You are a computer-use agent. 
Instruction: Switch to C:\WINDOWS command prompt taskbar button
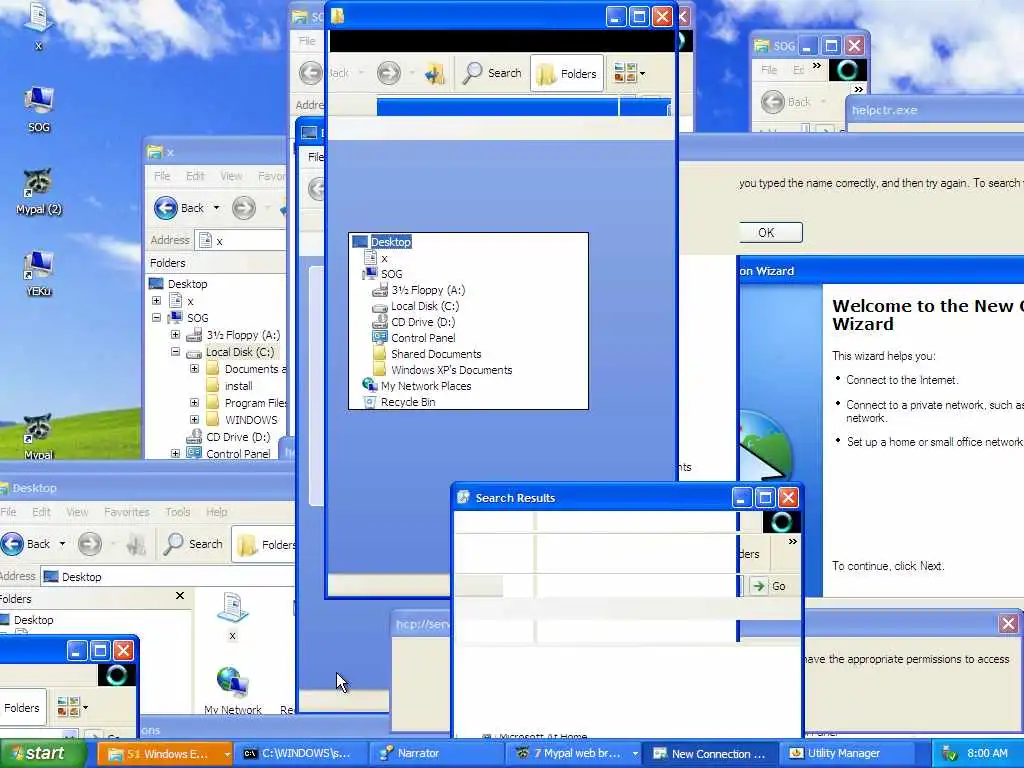pos(300,754)
